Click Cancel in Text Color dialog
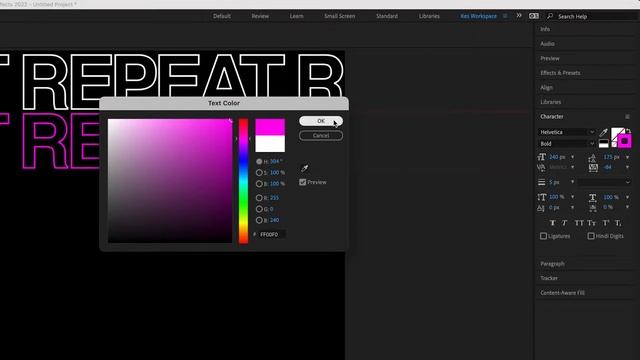Image resolution: width=640 pixels, height=360 pixels. click(321, 136)
